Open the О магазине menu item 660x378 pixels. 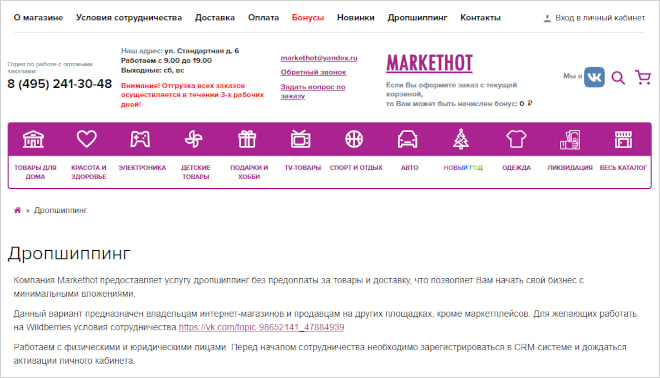pos(38,18)
